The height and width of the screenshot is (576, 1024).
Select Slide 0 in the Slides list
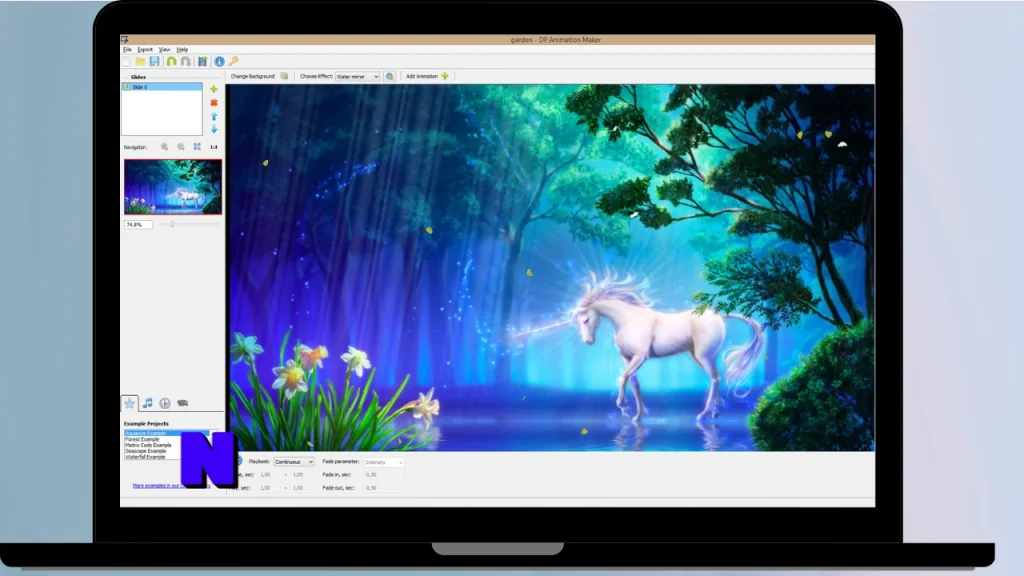(162, 87)
